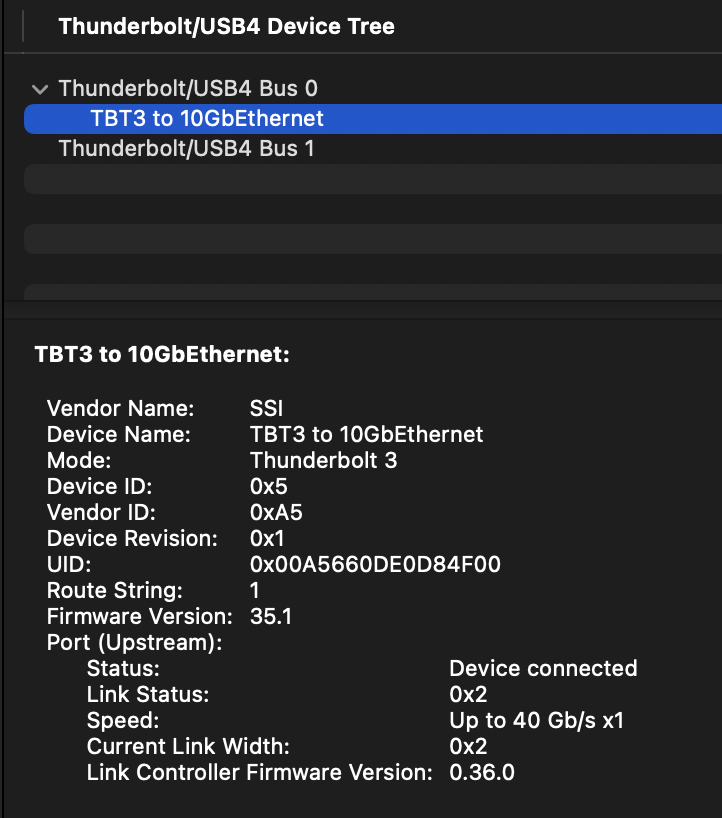
Task: Click the Mode value Thunderbolt 3
Action: pos(323,461)
